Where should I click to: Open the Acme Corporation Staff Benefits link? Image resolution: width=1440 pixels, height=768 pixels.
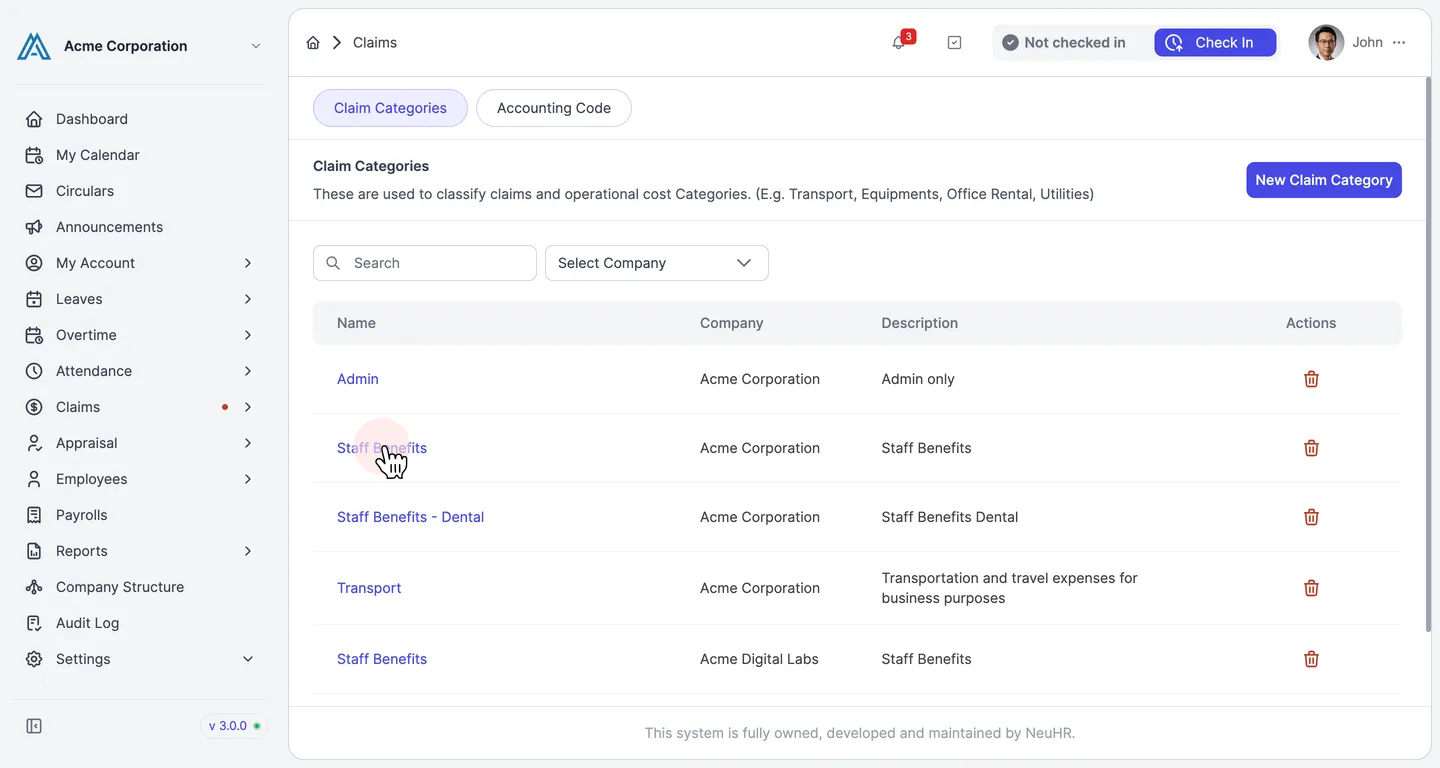[382, 448]
